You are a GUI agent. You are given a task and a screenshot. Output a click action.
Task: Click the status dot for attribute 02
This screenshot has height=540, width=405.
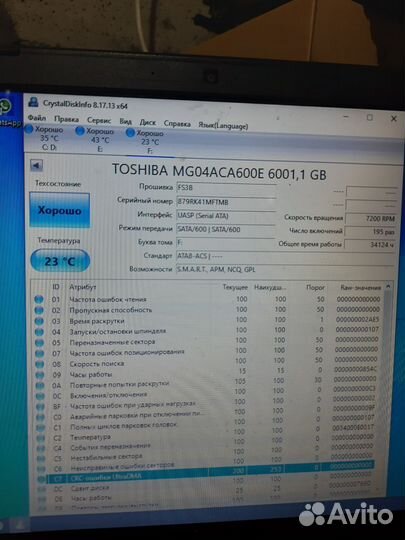(39, 310)
